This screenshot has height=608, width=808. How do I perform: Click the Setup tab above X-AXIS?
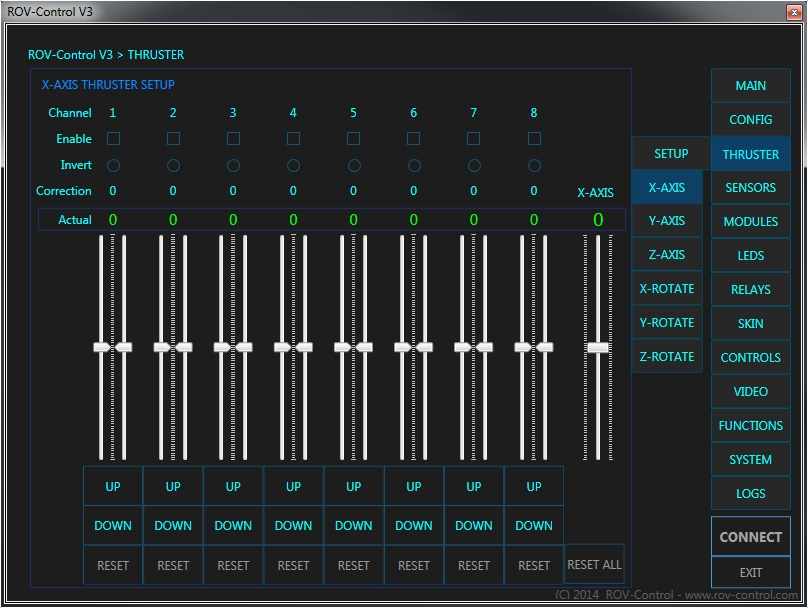pos(671,154)
